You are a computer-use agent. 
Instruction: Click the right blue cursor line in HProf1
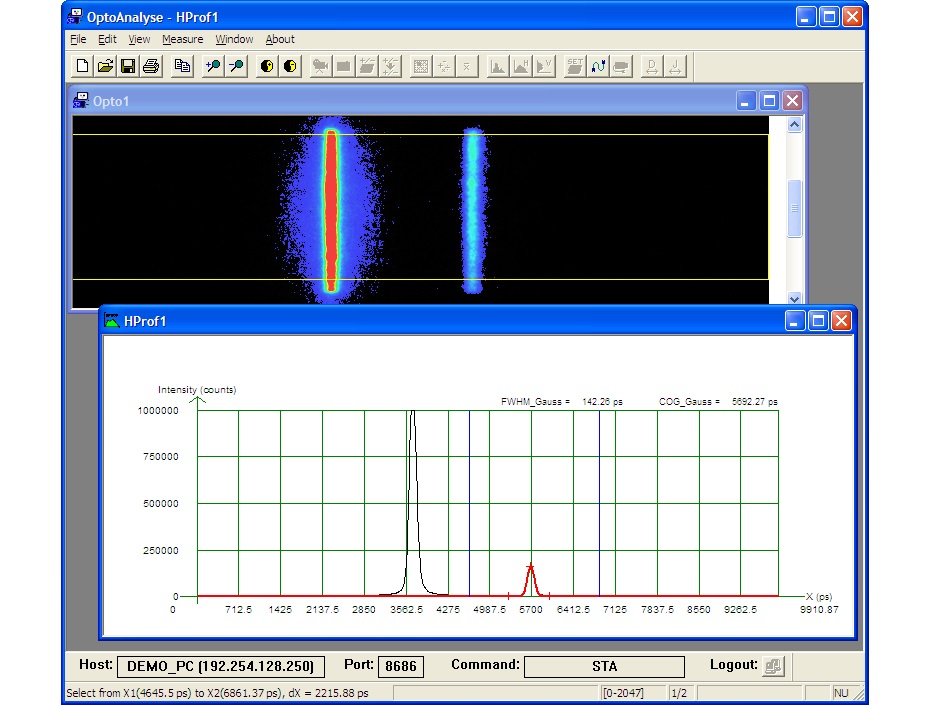coord(599,504)
